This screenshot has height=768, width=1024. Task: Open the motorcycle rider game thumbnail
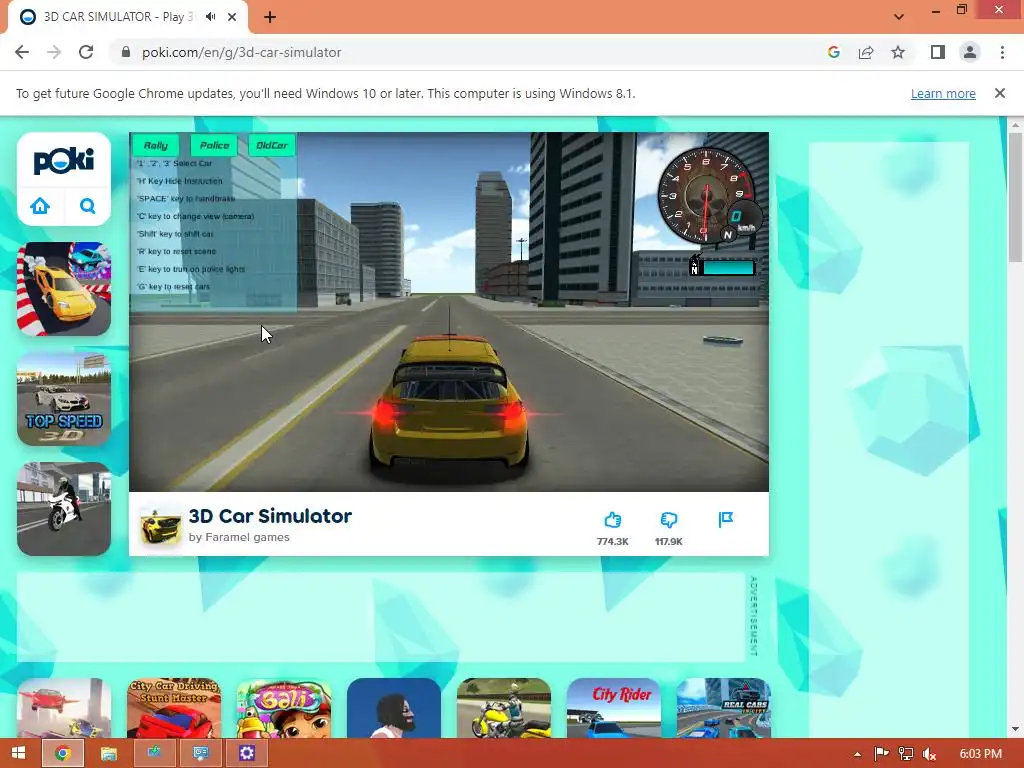64,509
